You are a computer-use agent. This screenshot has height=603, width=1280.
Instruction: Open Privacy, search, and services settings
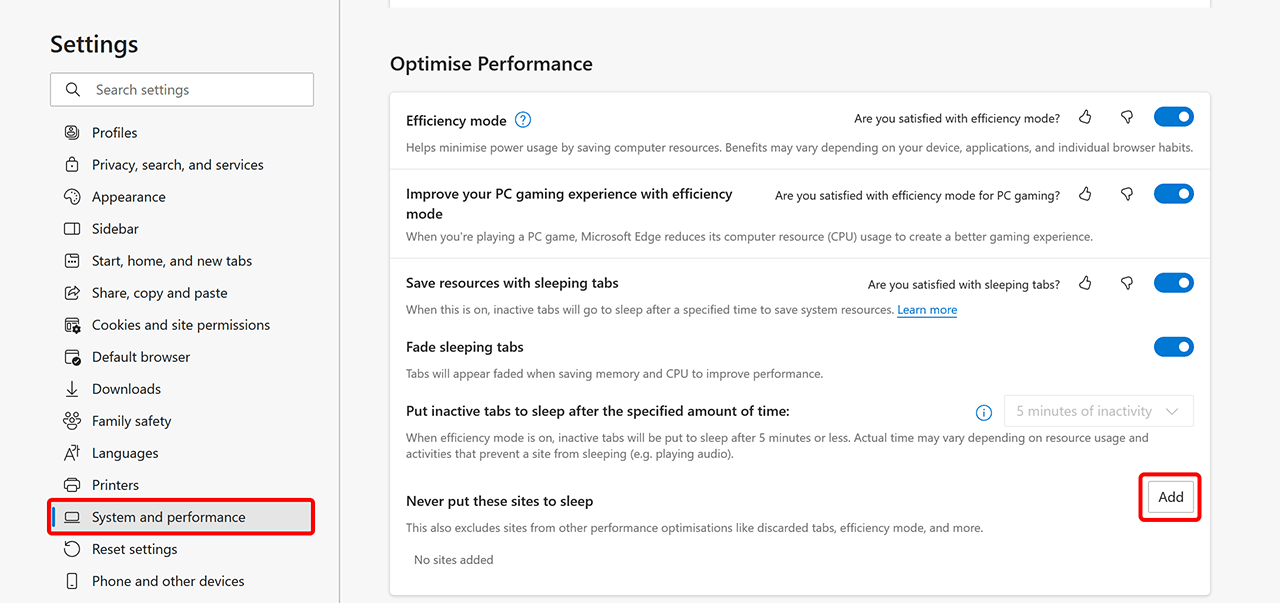click(x=177, y=165)
